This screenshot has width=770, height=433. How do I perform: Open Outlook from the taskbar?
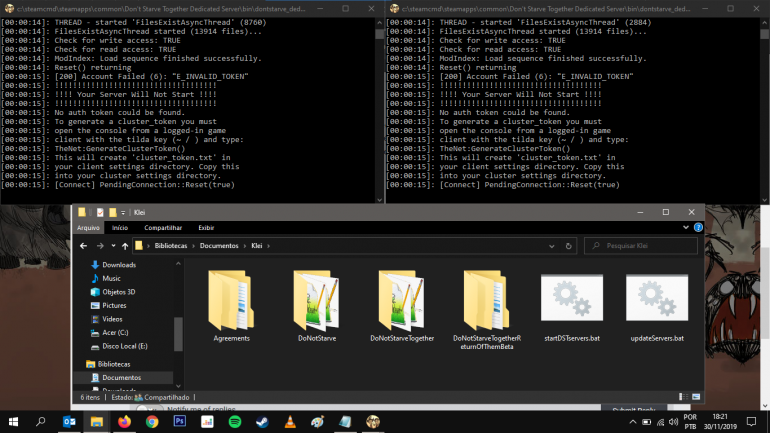69,422
